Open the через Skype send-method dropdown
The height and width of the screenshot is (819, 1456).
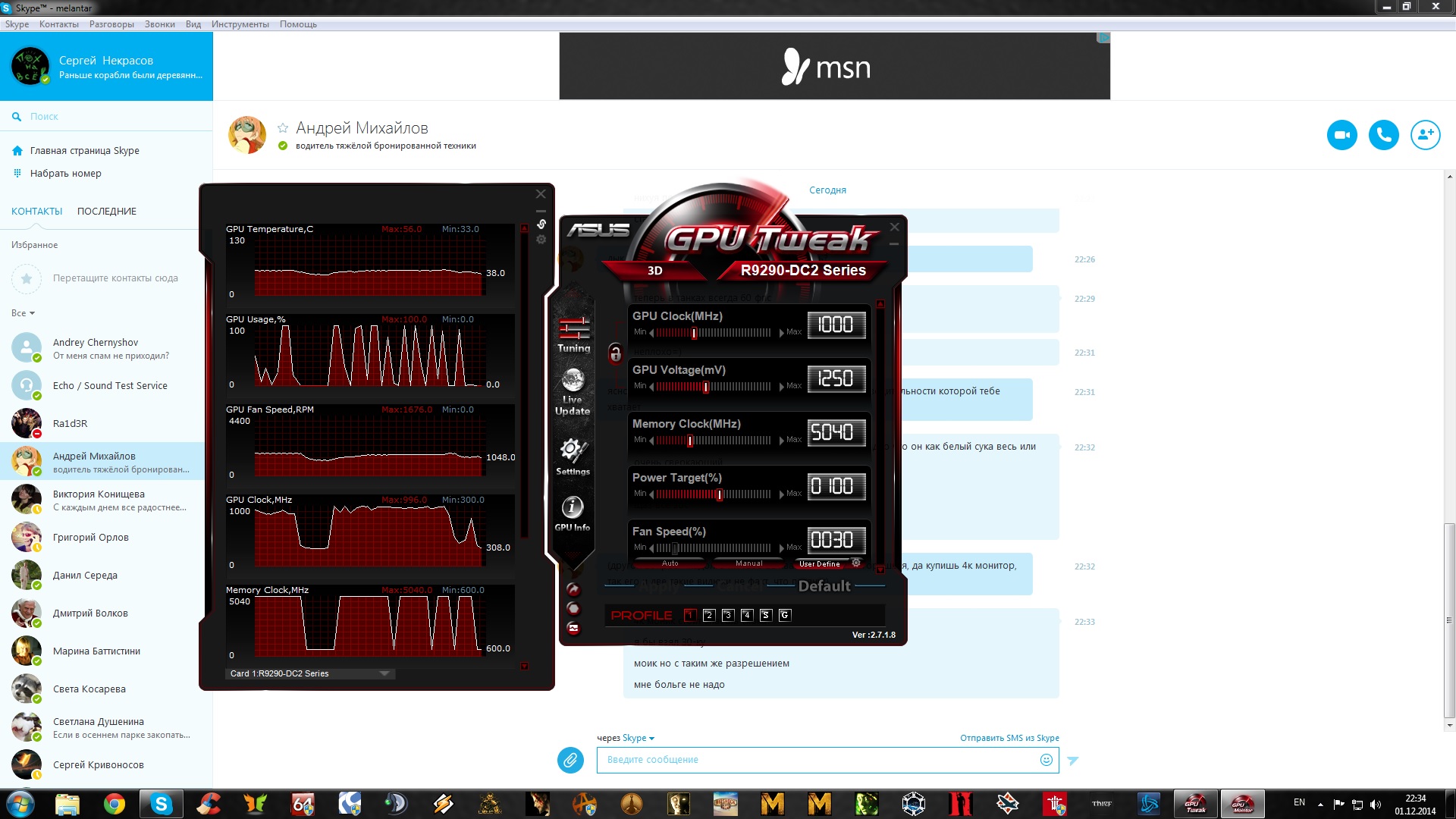[638, 738]
